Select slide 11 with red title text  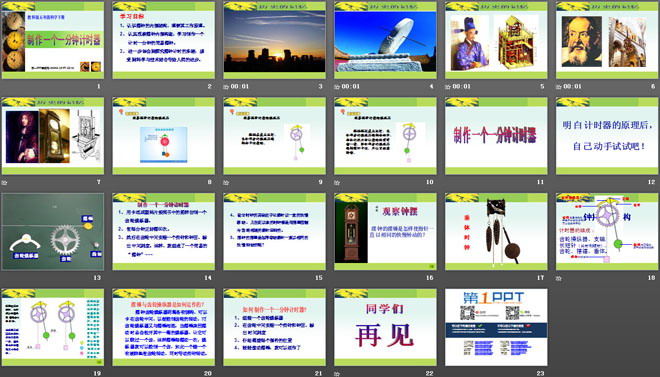496,136
